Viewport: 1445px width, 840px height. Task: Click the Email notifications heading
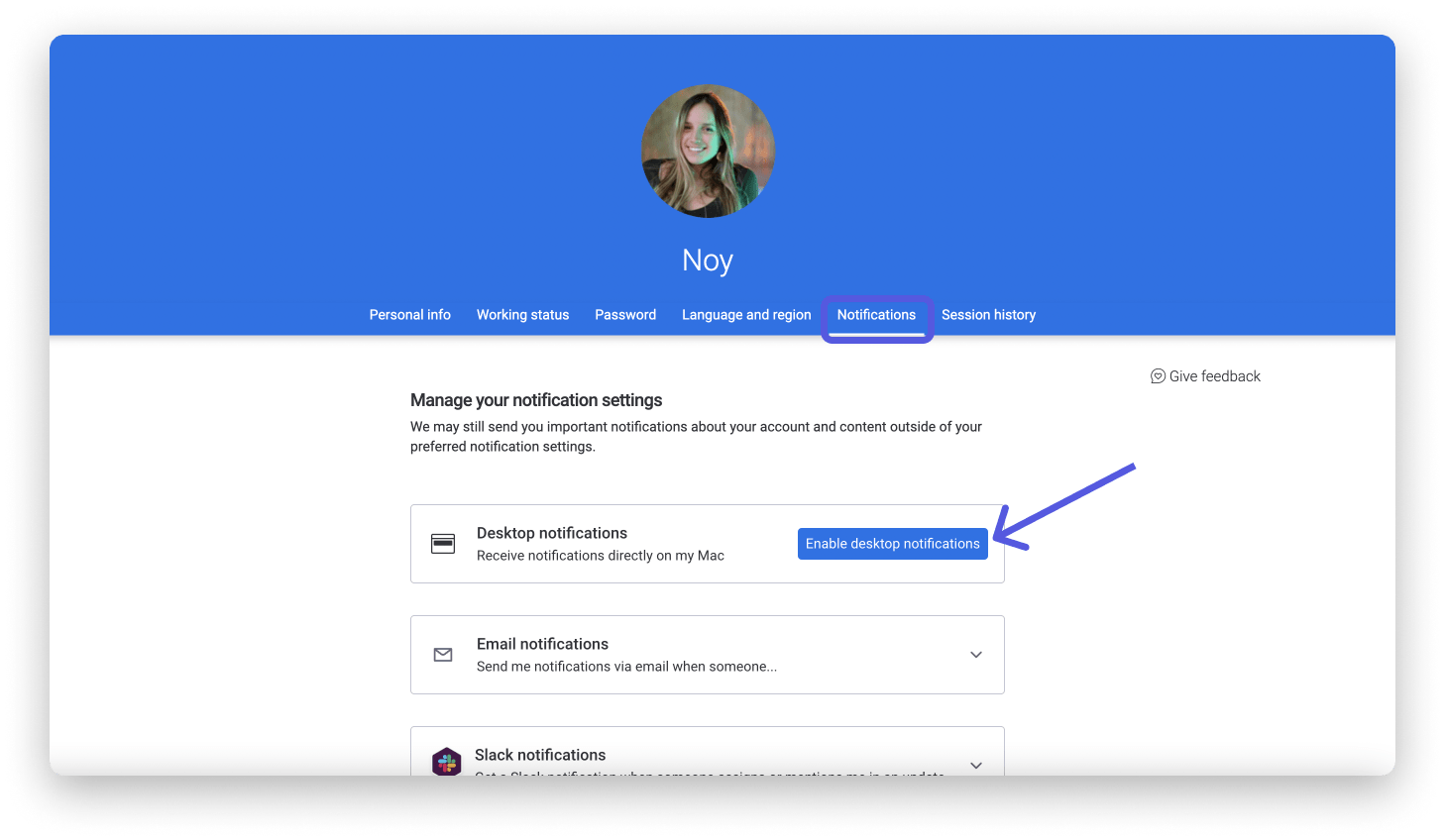coord(543,643)
